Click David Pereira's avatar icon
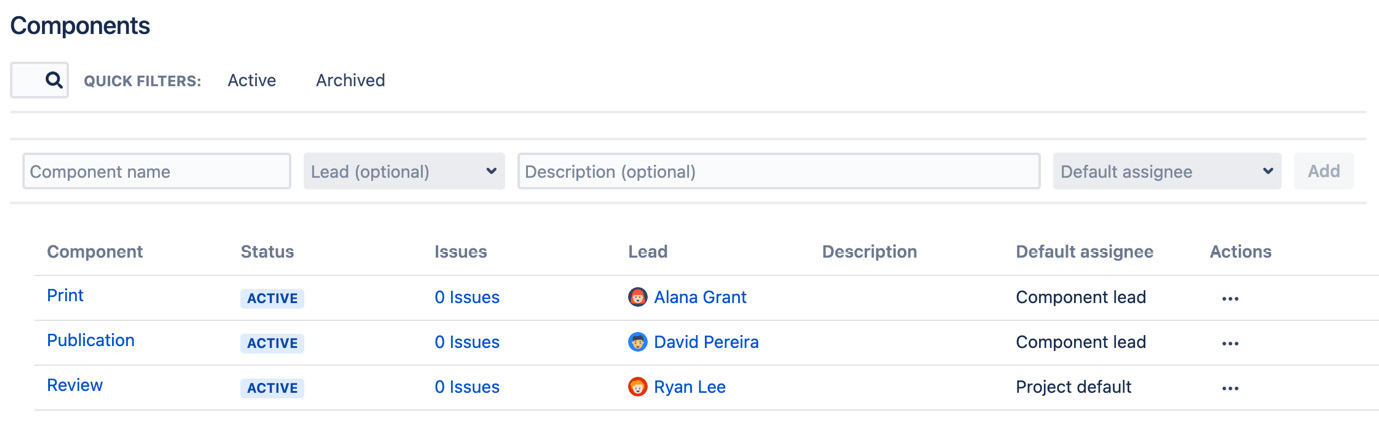The image size is (1379, 428). tap(638, 342)
